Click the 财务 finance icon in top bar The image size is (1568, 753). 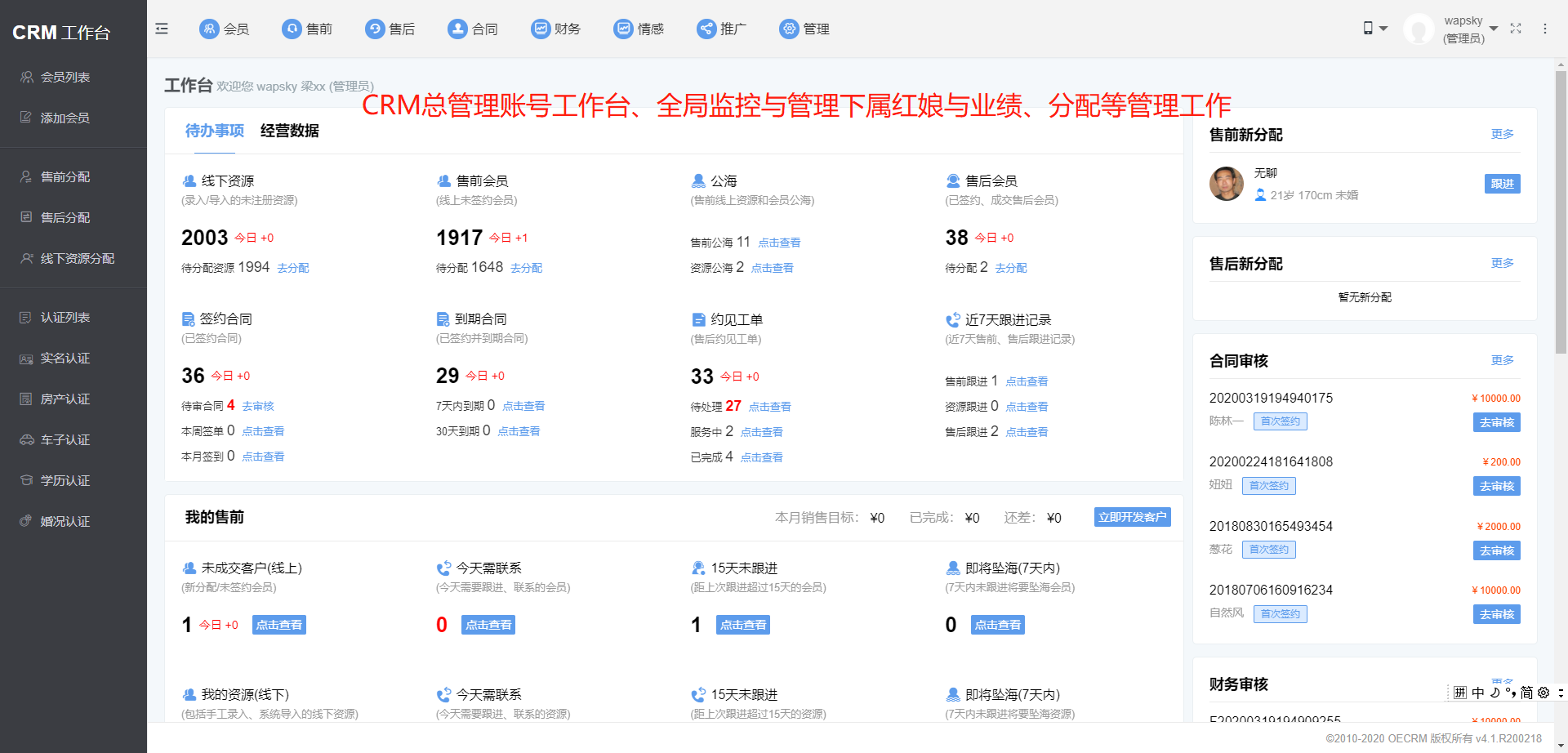point(541,29)
